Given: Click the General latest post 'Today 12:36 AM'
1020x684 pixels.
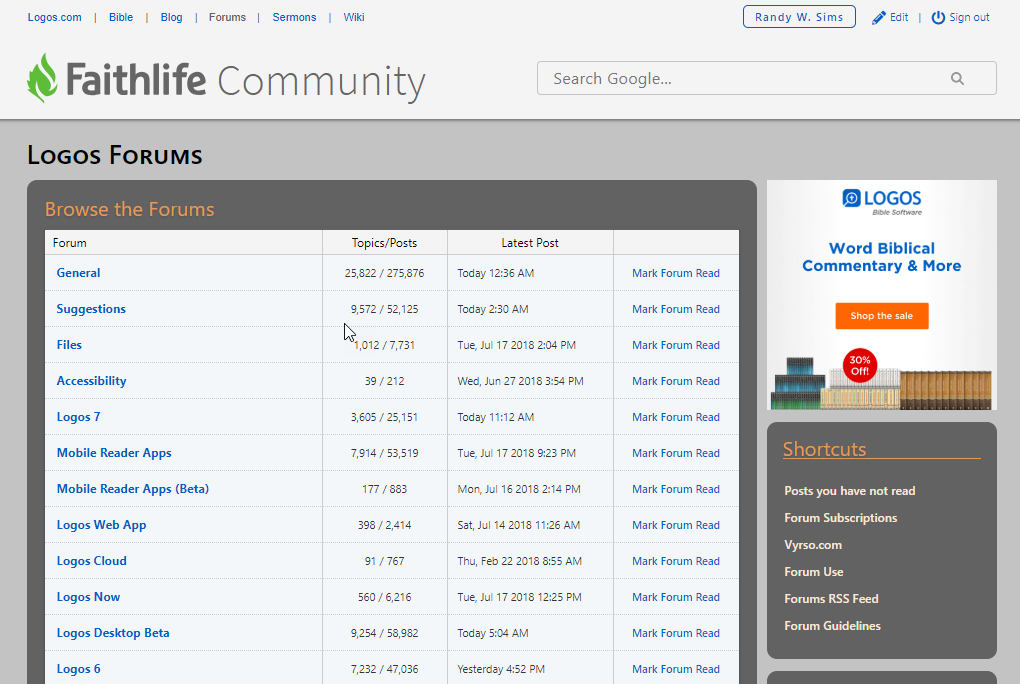Looking at the screenshot, I should point(496,273).
